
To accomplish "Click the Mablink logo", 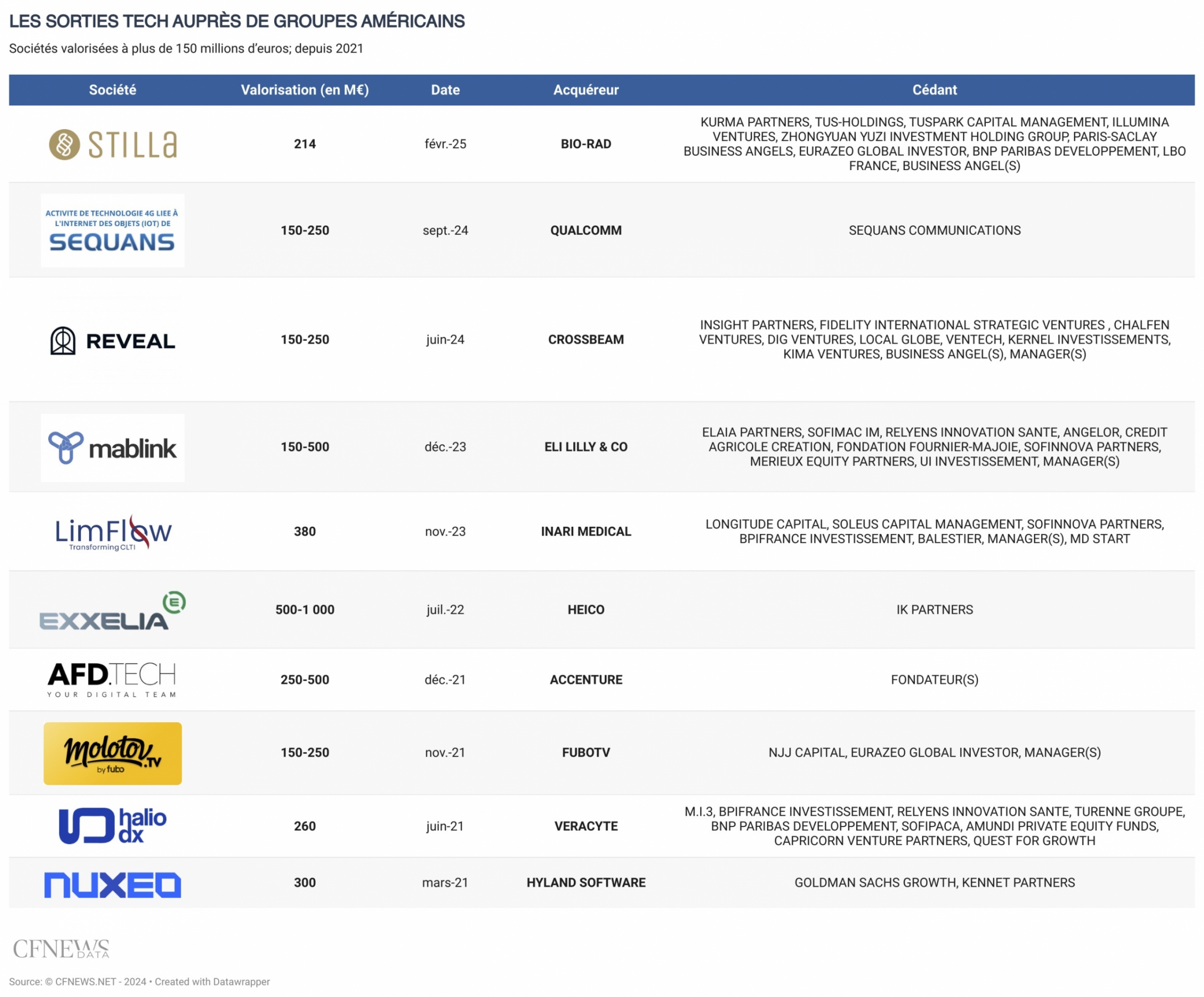I will tap(112, 448).
